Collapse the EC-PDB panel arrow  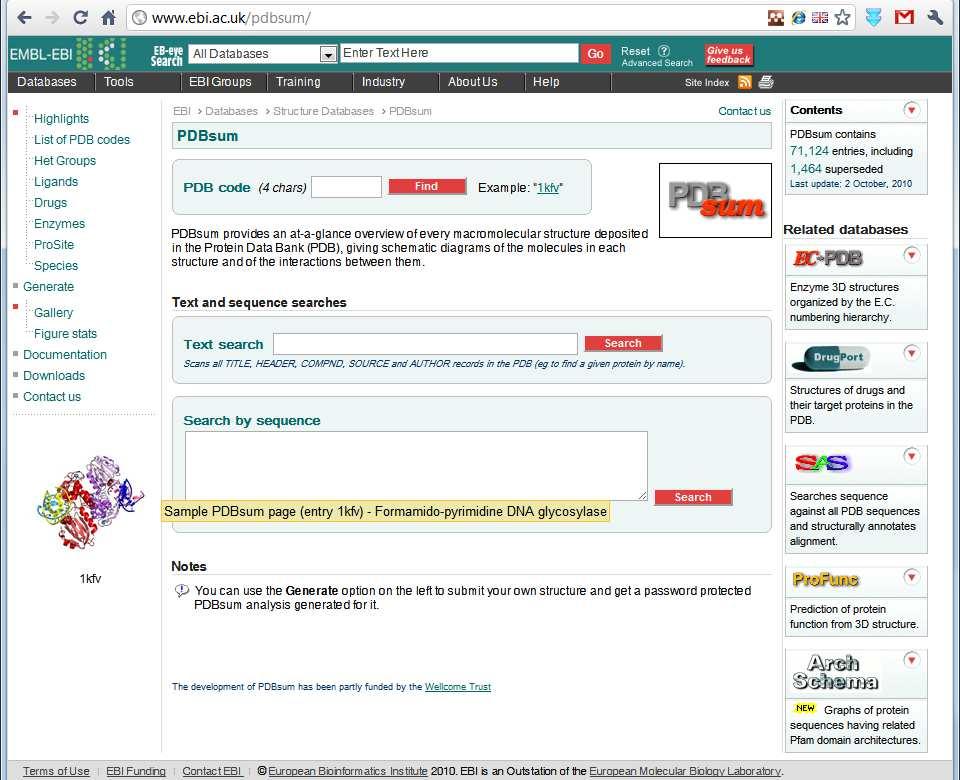pos(911,255)
